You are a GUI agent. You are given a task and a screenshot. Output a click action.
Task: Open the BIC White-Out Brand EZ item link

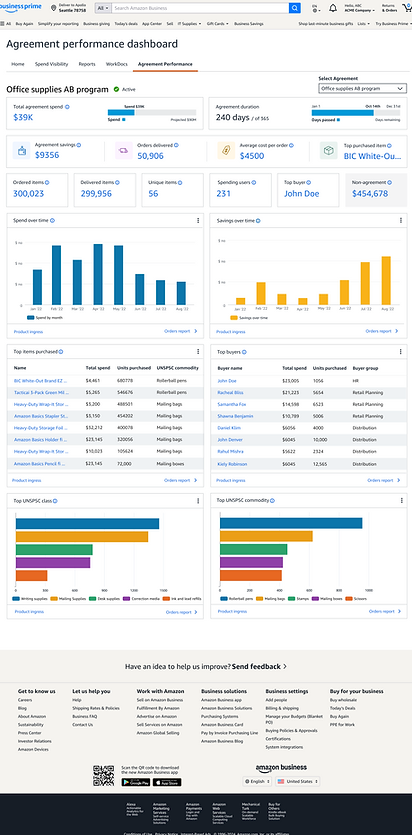point(41,381)
